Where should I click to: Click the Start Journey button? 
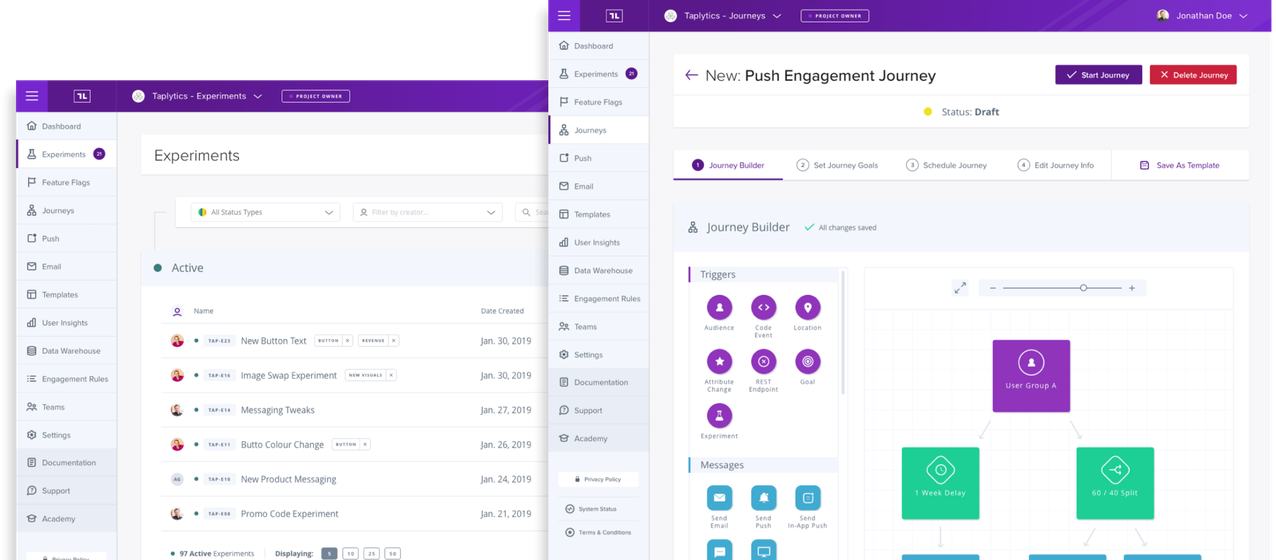pyautogui.click(x=1098, y=75)
